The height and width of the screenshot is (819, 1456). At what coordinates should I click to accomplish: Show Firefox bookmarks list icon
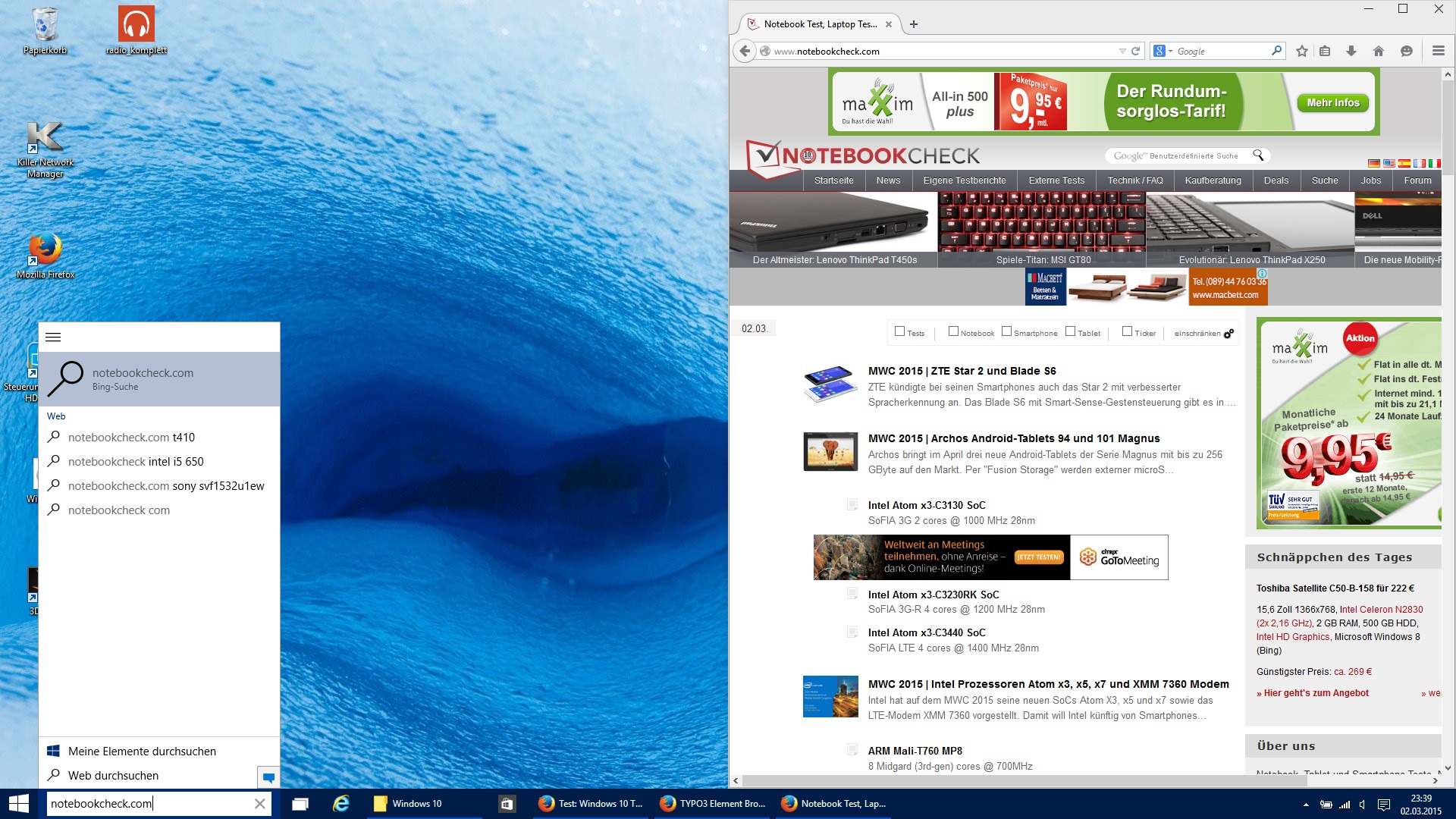(1325, 52)
